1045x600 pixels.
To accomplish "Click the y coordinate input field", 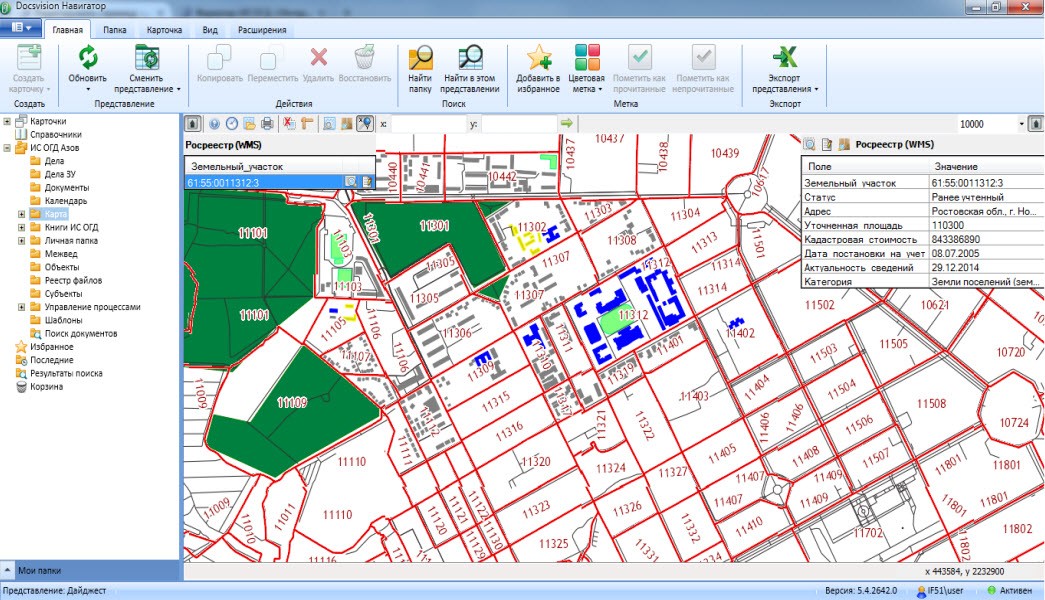I will pos(519,124).
